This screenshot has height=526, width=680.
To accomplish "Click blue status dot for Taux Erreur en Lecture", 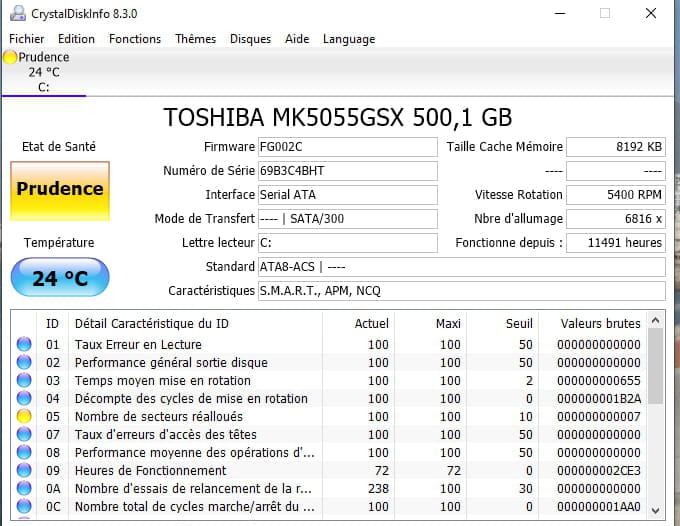I will [x=24, y=345].
